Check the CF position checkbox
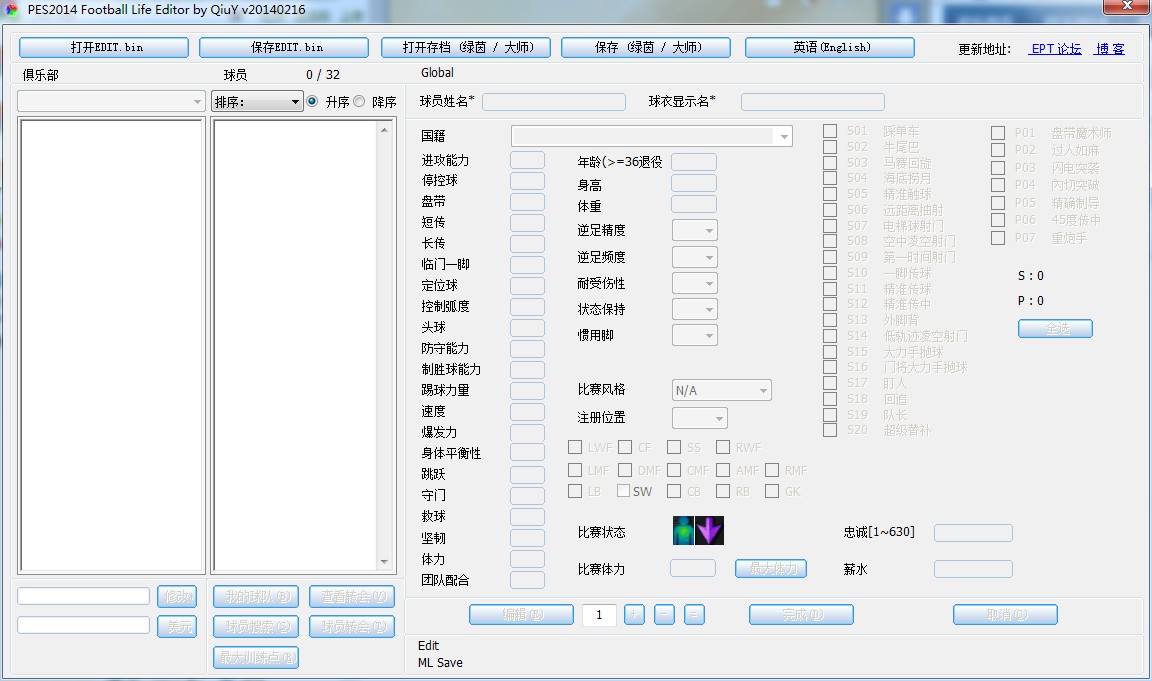This screenshot has height=681, width=1152. 625,447
